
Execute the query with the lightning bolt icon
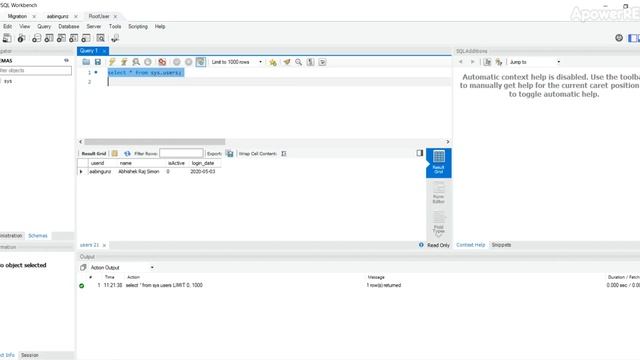click(112, 62)
